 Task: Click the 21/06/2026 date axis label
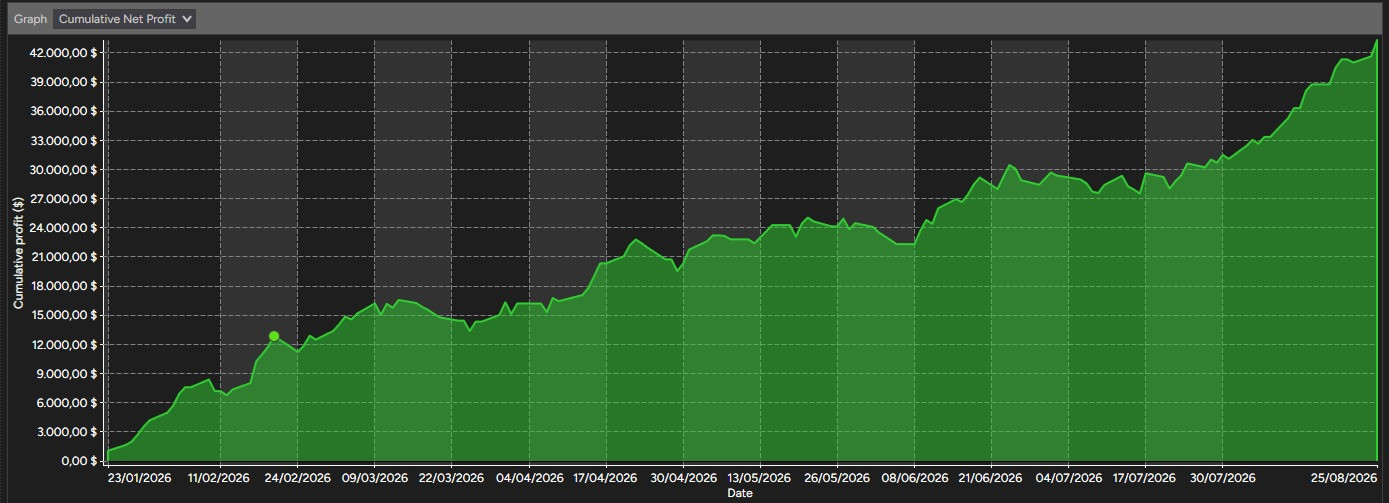click(990, 478)
